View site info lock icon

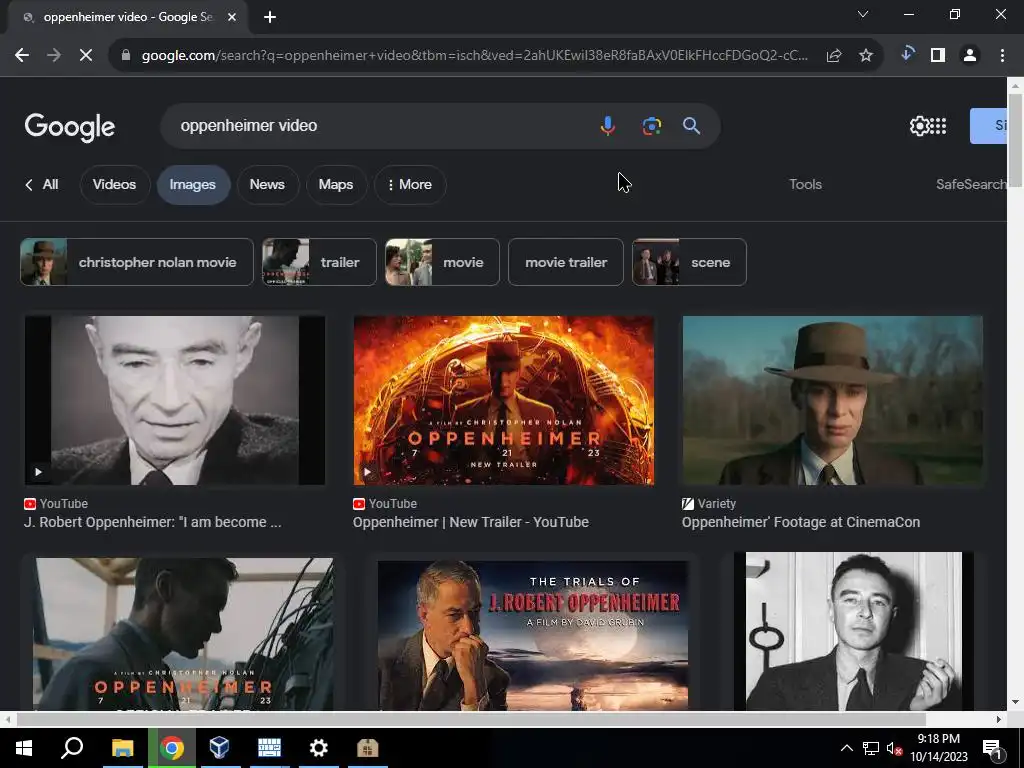[126, 56]
